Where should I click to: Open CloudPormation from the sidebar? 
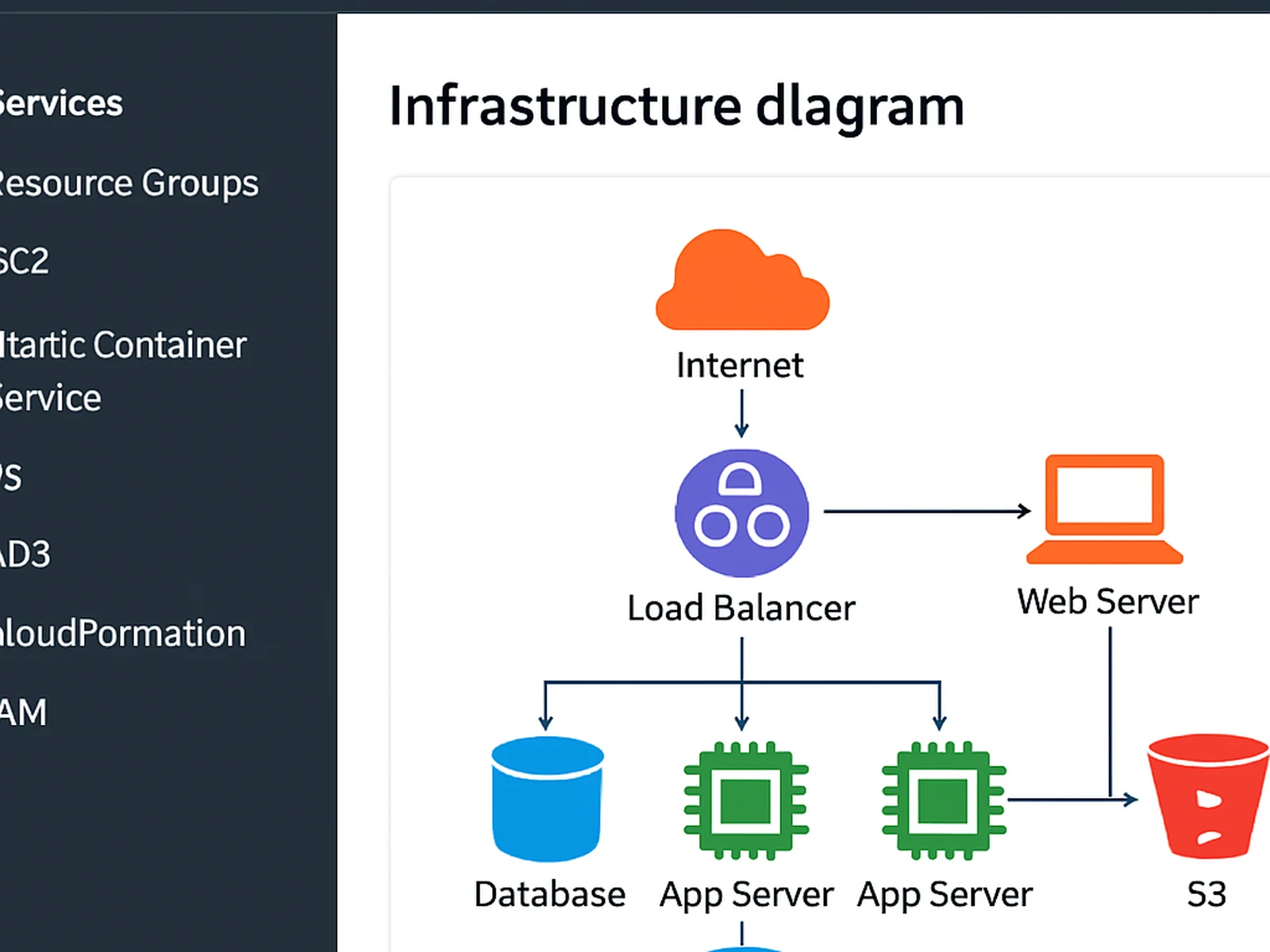click(x=121, y=632)
